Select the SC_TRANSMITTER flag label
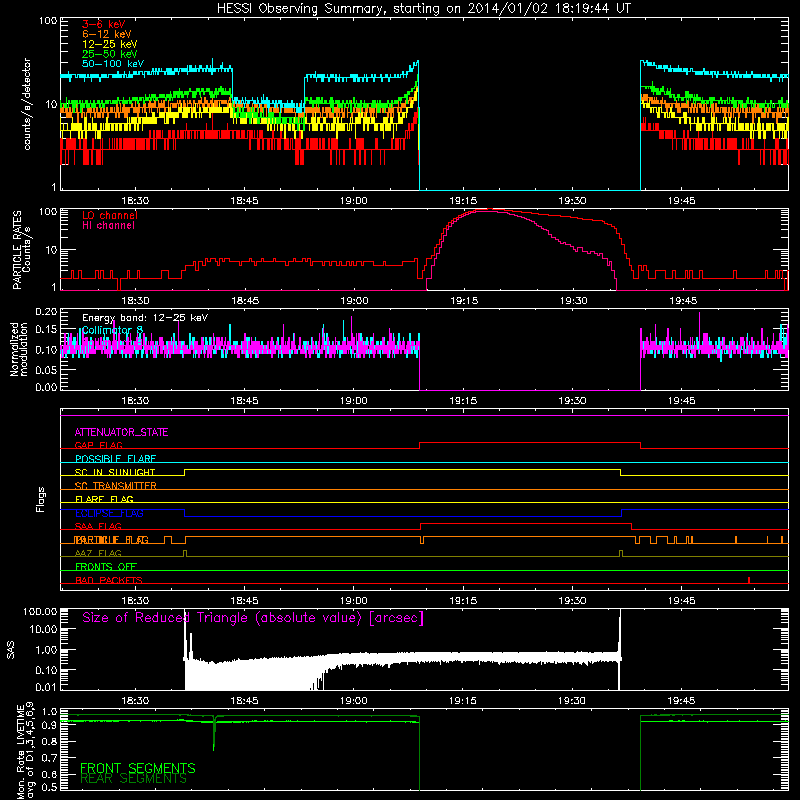 (115, 486)
